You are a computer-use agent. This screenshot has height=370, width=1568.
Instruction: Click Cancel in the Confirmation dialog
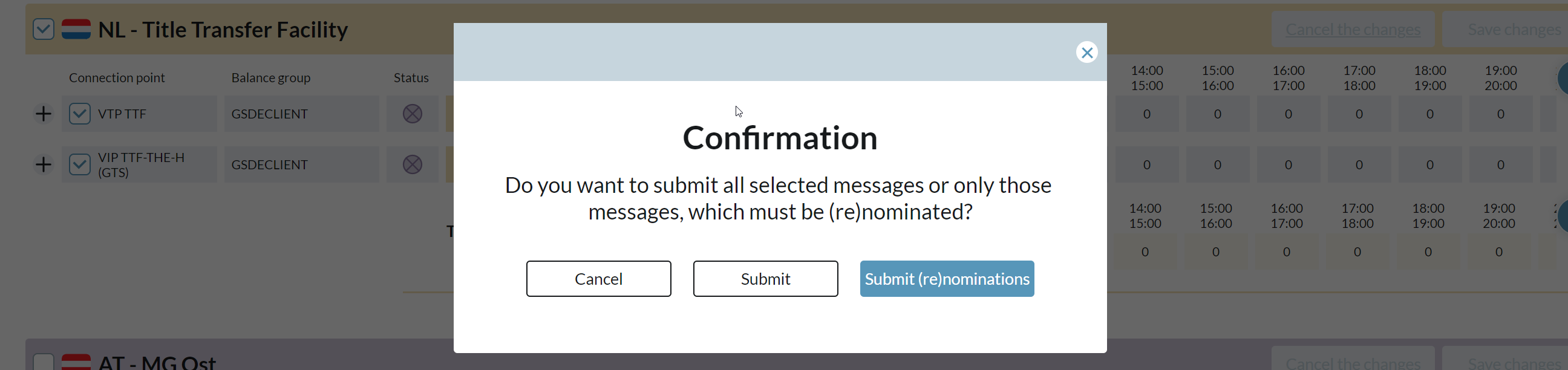click(598, 278)
